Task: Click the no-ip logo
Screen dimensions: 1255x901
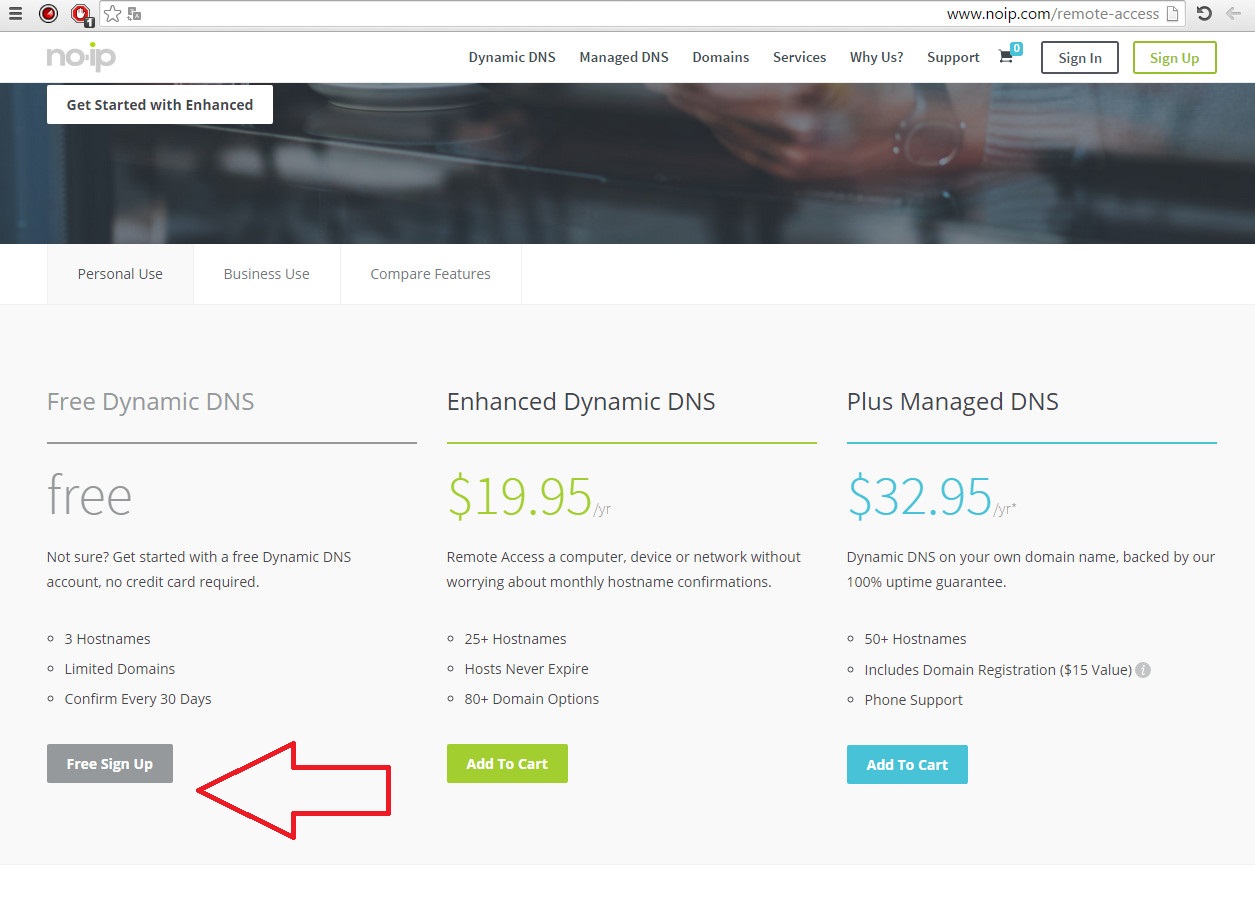Action: [81, 57]
